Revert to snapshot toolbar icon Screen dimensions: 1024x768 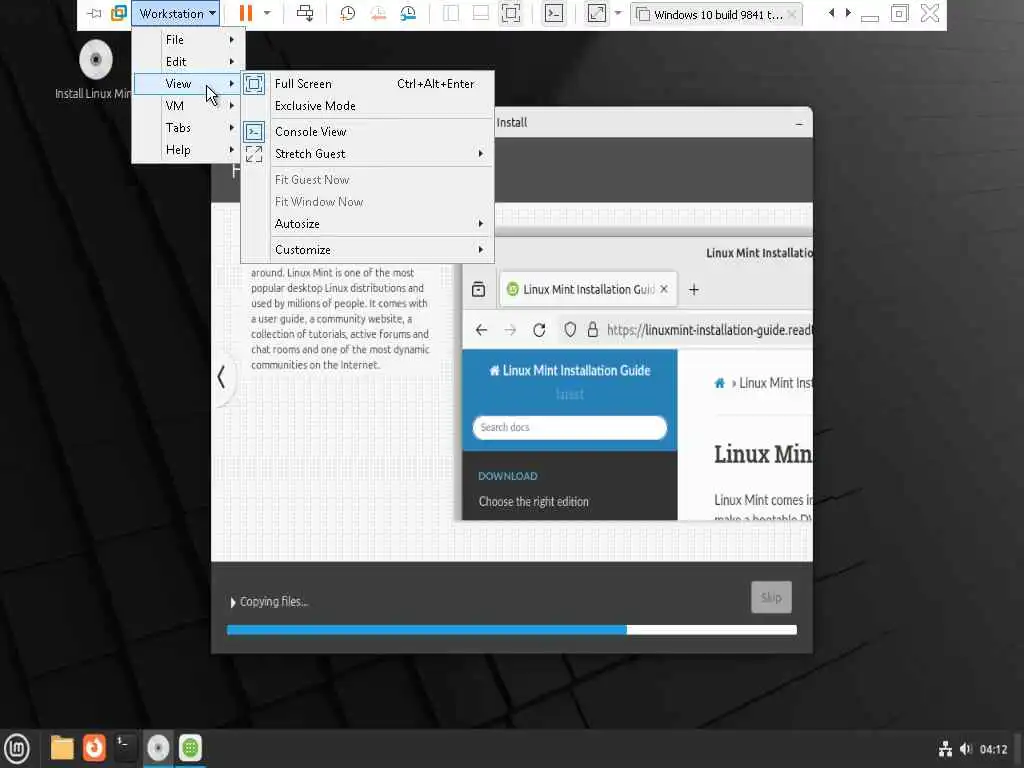[x=377, y=14]
